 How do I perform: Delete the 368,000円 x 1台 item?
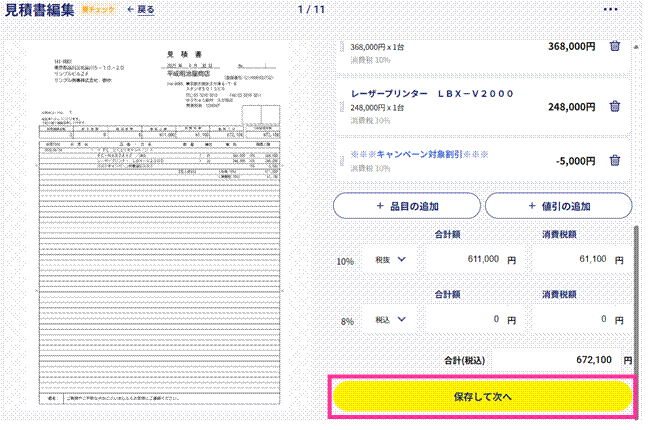(x=615, y=46)
